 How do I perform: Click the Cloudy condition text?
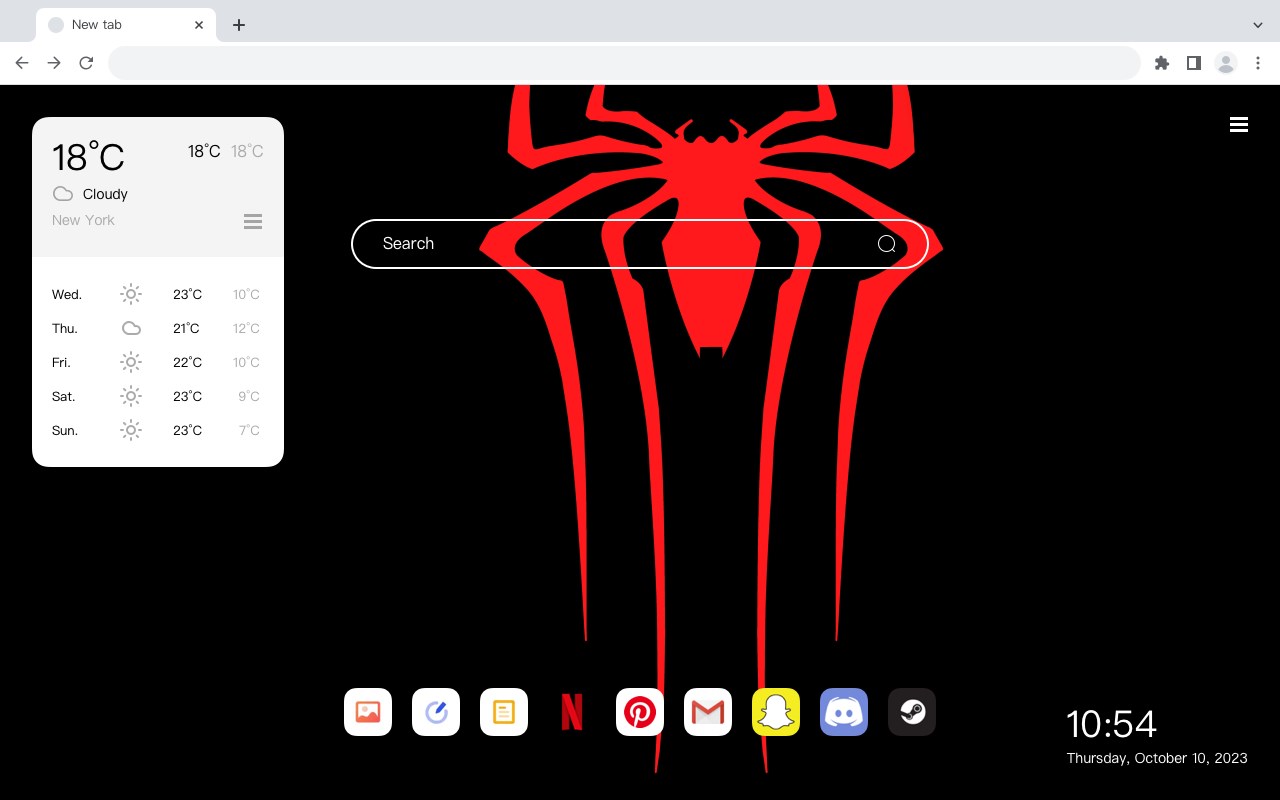tap(105, 194)
